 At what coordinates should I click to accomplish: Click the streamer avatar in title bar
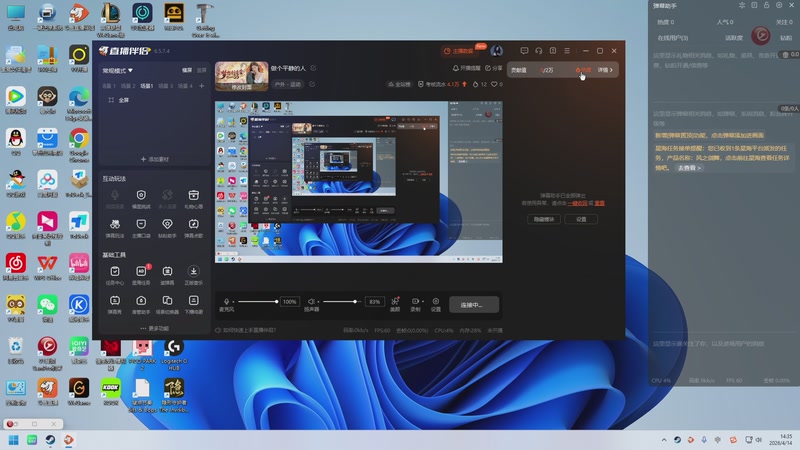[x=496, y=51]
